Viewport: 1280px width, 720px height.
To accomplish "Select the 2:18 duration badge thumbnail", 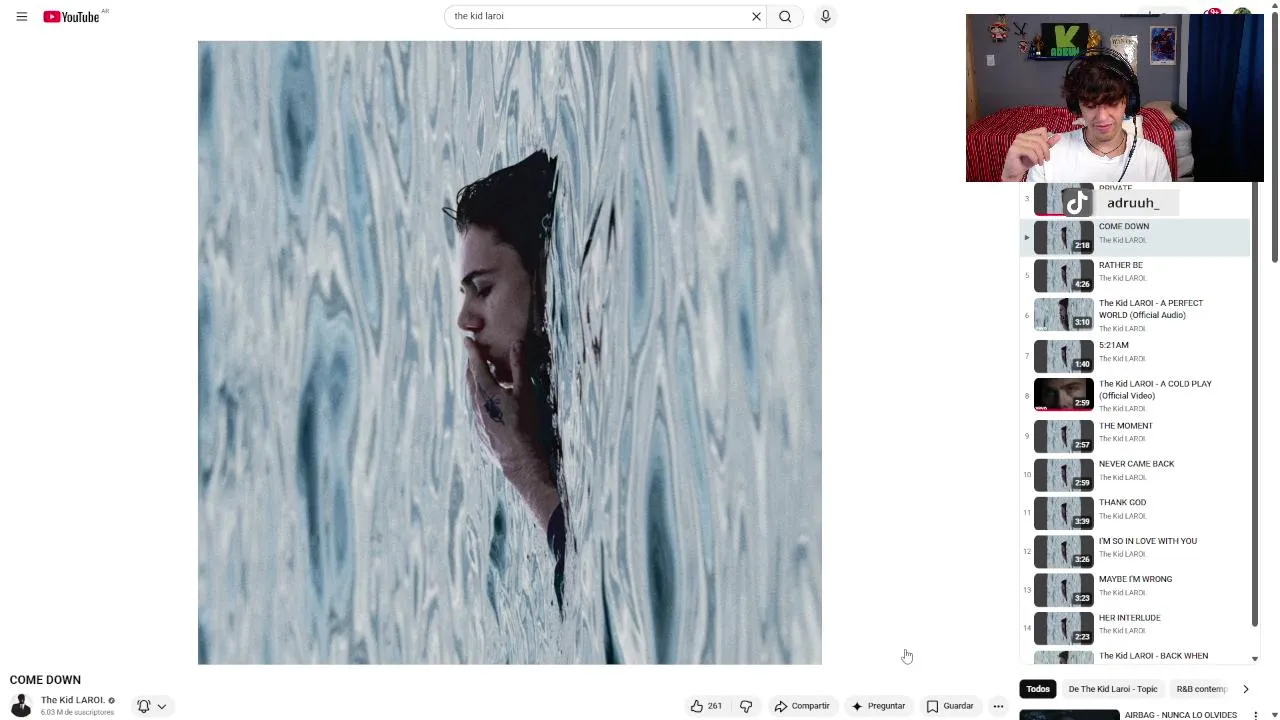I will point(1064,237).
